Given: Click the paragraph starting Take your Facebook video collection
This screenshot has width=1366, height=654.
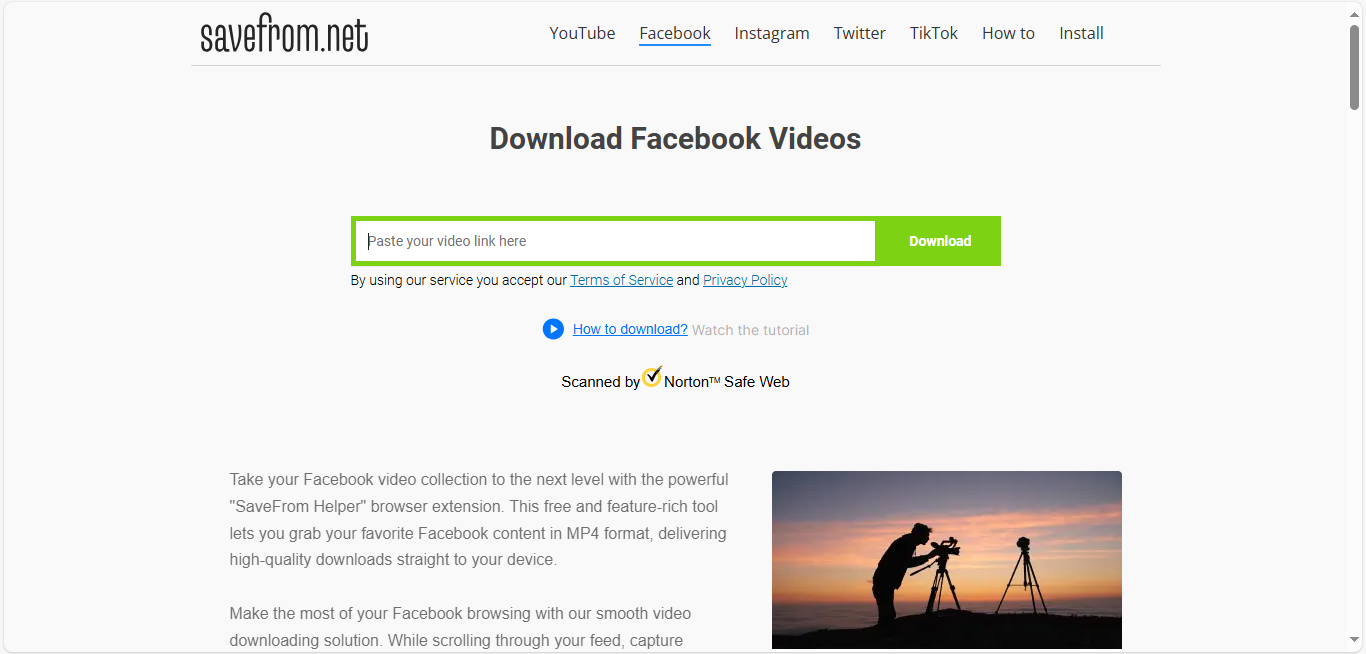Looking at the screenshot, I should pyautogui.click(x=479, y=519).
